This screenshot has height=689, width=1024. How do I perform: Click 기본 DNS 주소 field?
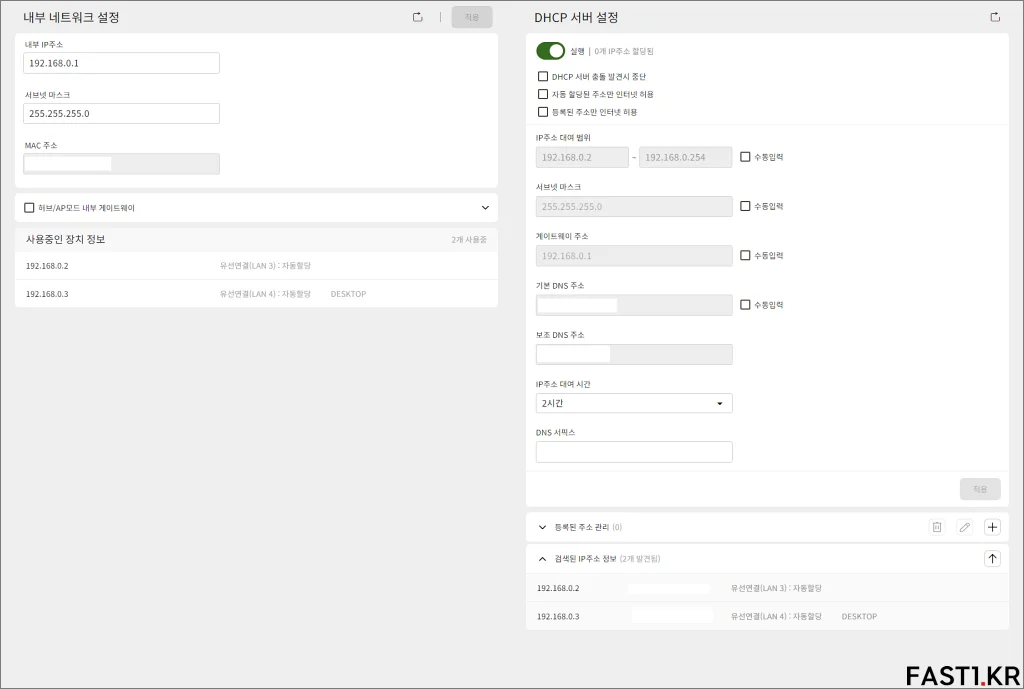tap(634, 305)
